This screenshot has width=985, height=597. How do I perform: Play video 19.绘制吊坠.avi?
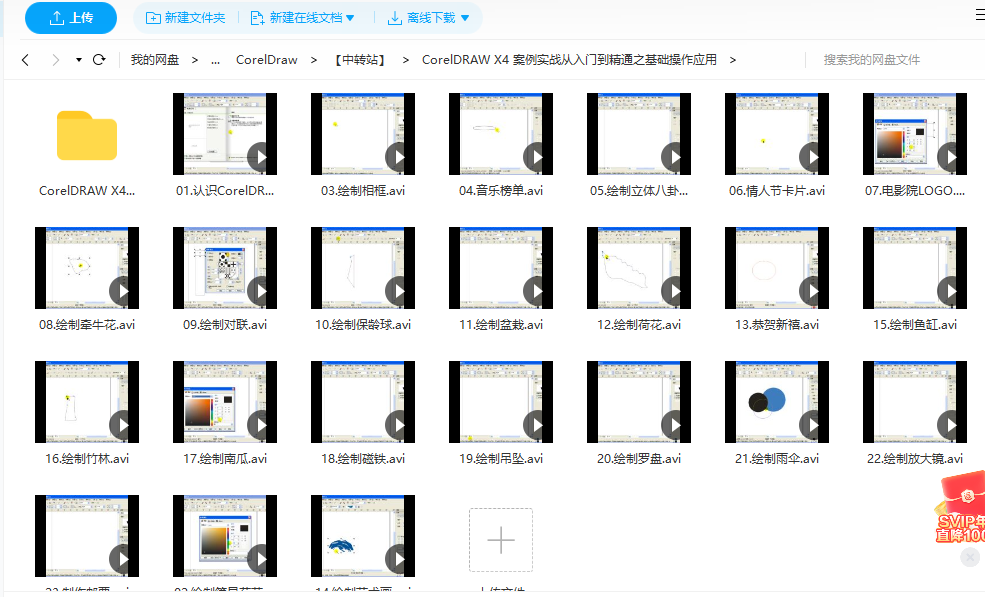[x=501, y=402]
